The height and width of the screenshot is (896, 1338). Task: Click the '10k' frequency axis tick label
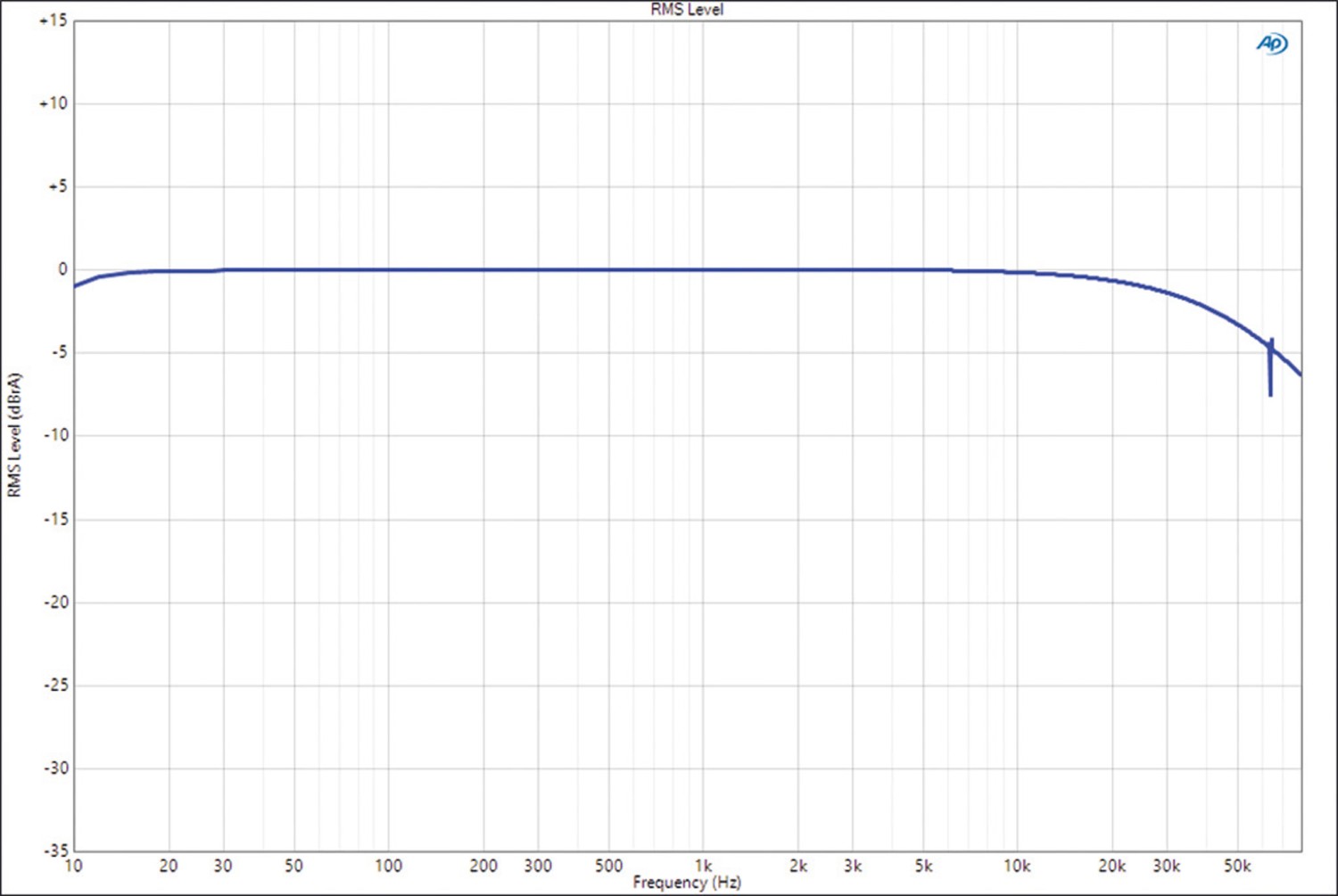[1017, 865]
